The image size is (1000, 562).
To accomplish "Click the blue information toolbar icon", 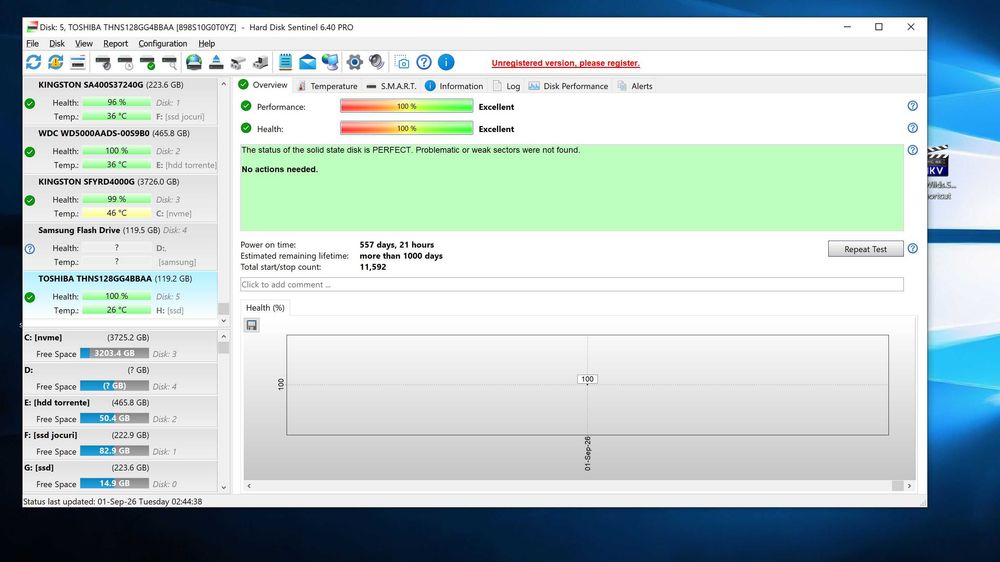I will tap(446, 62).
